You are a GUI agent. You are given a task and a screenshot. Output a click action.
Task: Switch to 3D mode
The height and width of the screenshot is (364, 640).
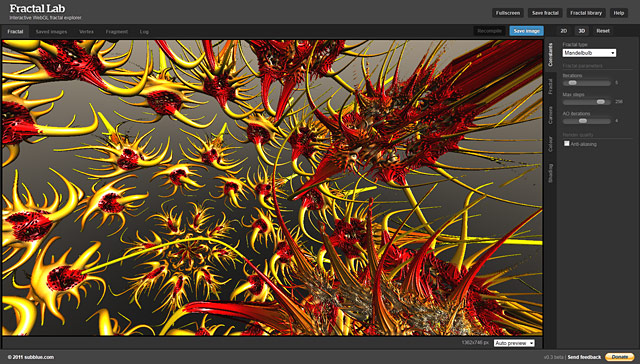coord(582,31)
